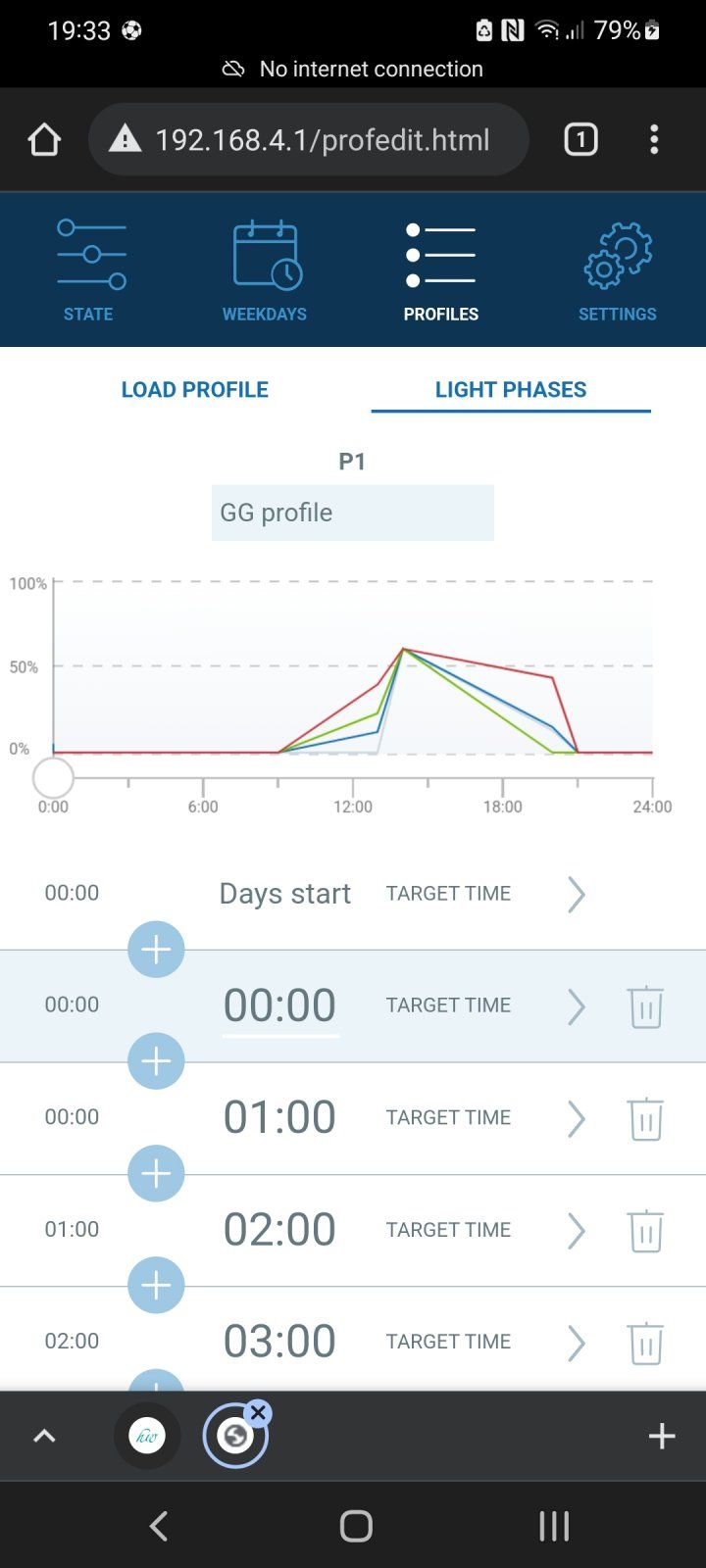Delete the 02:00 light phase

[645, 1231]
